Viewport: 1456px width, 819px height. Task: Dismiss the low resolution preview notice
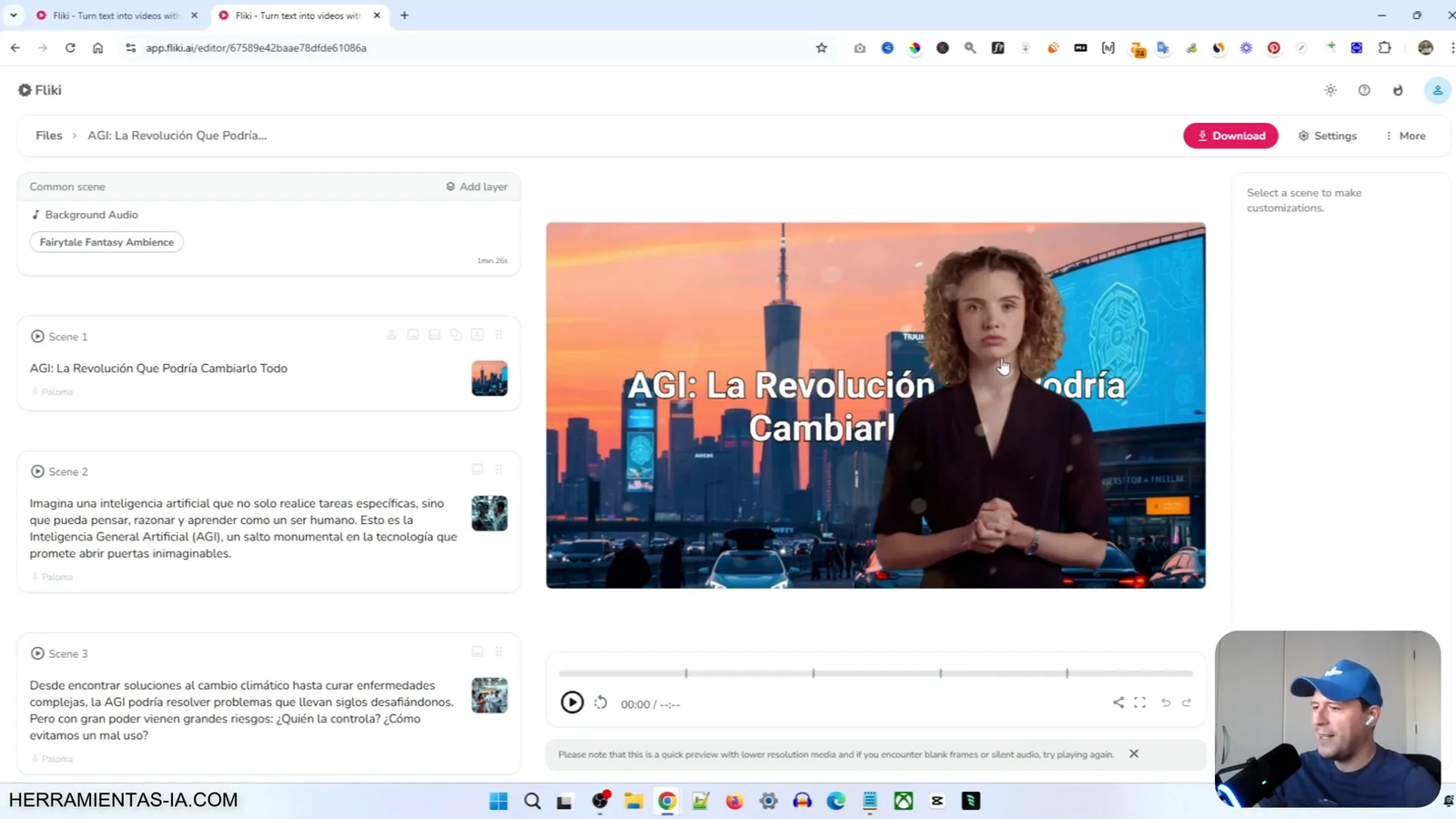(x=1133, y=753)
